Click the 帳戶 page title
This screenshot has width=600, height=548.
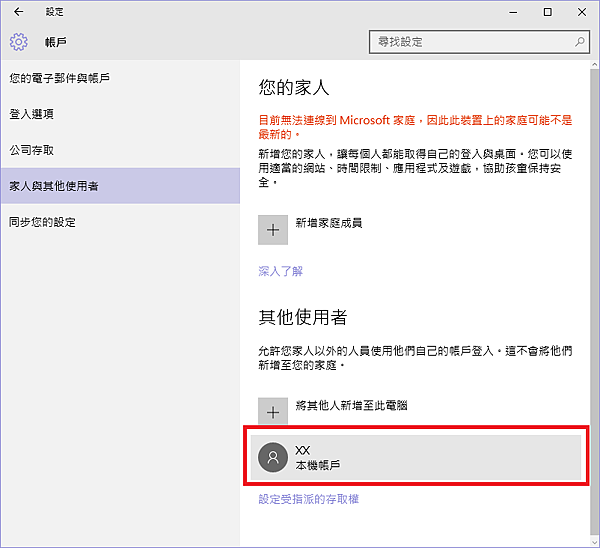click(x=56, y=42)
